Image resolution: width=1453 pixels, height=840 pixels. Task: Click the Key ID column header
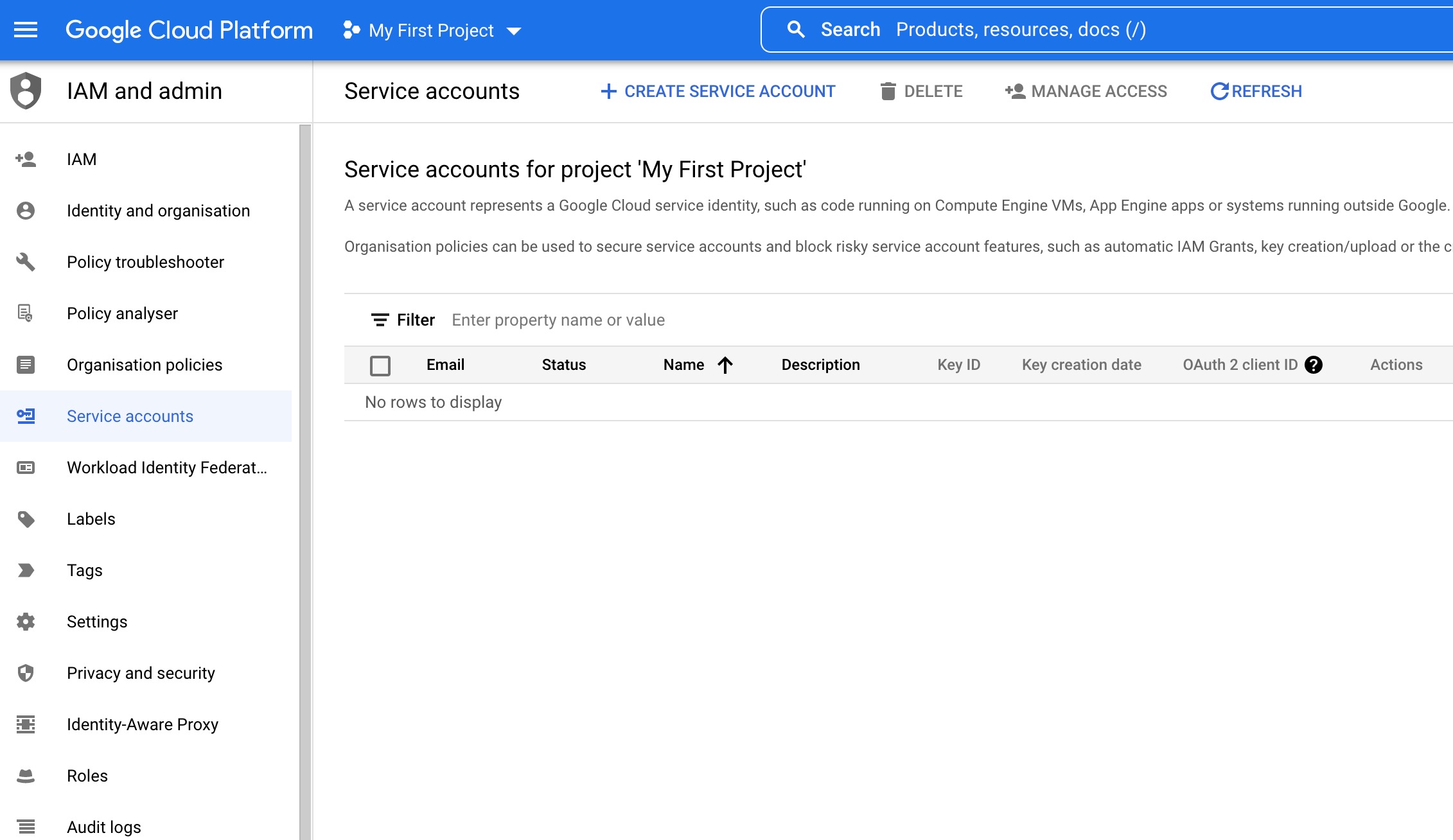pyautogui.click(x=958, y=365)
